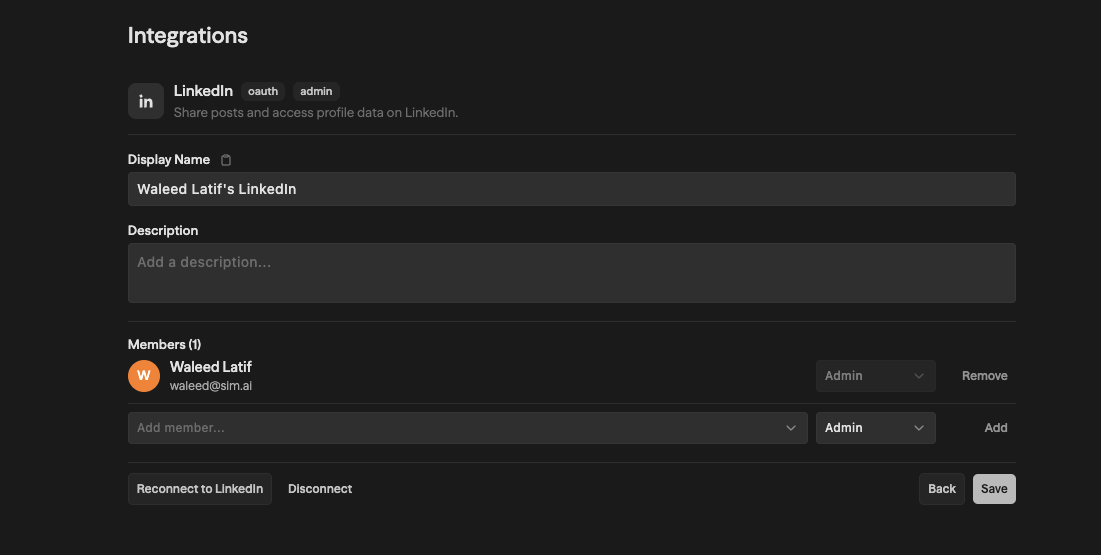Save the integration settings

(994, 489)
